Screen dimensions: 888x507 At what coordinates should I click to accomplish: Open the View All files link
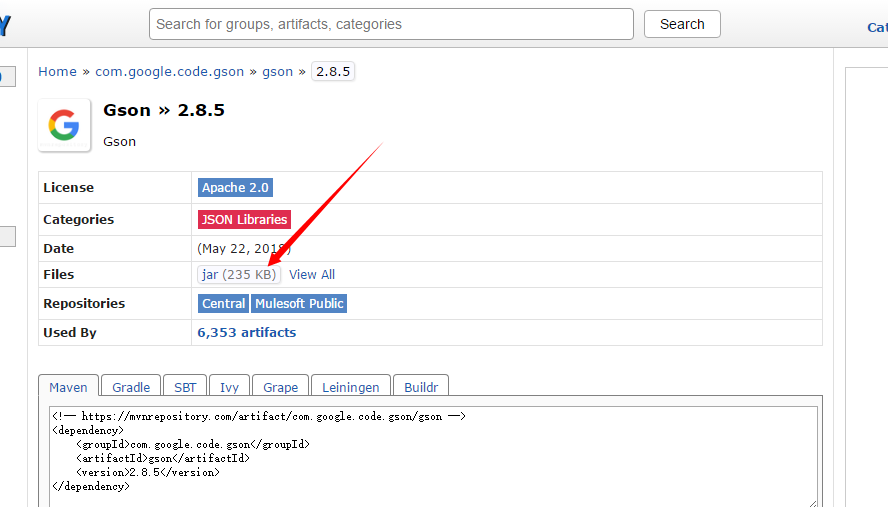point(312,275)
